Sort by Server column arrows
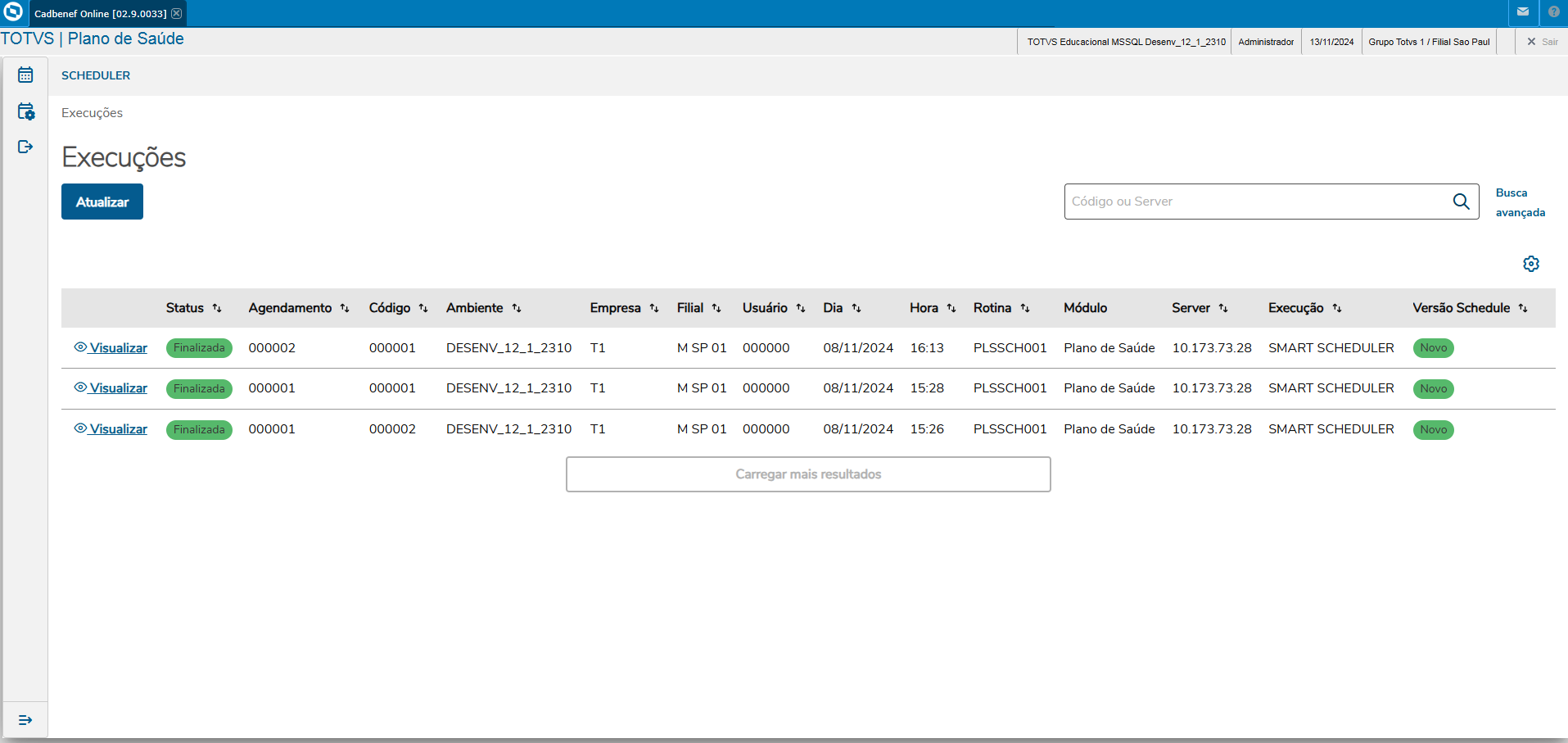Viewport: 1568px width, 743px height. point(1223,308)
